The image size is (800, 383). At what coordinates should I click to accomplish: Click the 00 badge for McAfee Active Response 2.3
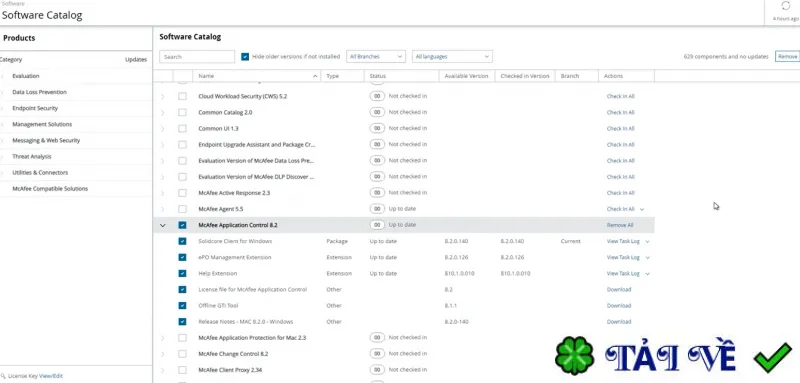377,193
